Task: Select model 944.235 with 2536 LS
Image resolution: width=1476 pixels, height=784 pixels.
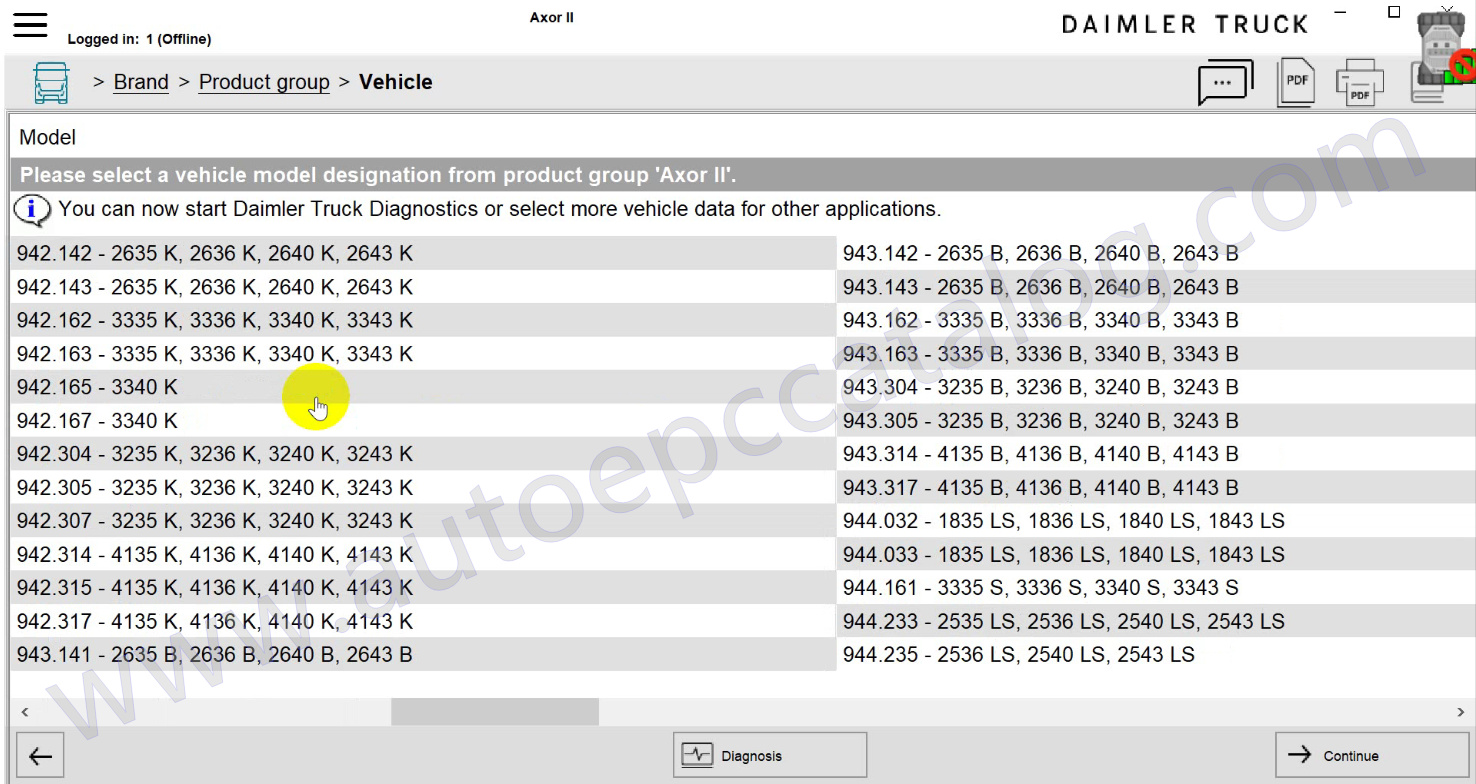Action: (1018, 655)
